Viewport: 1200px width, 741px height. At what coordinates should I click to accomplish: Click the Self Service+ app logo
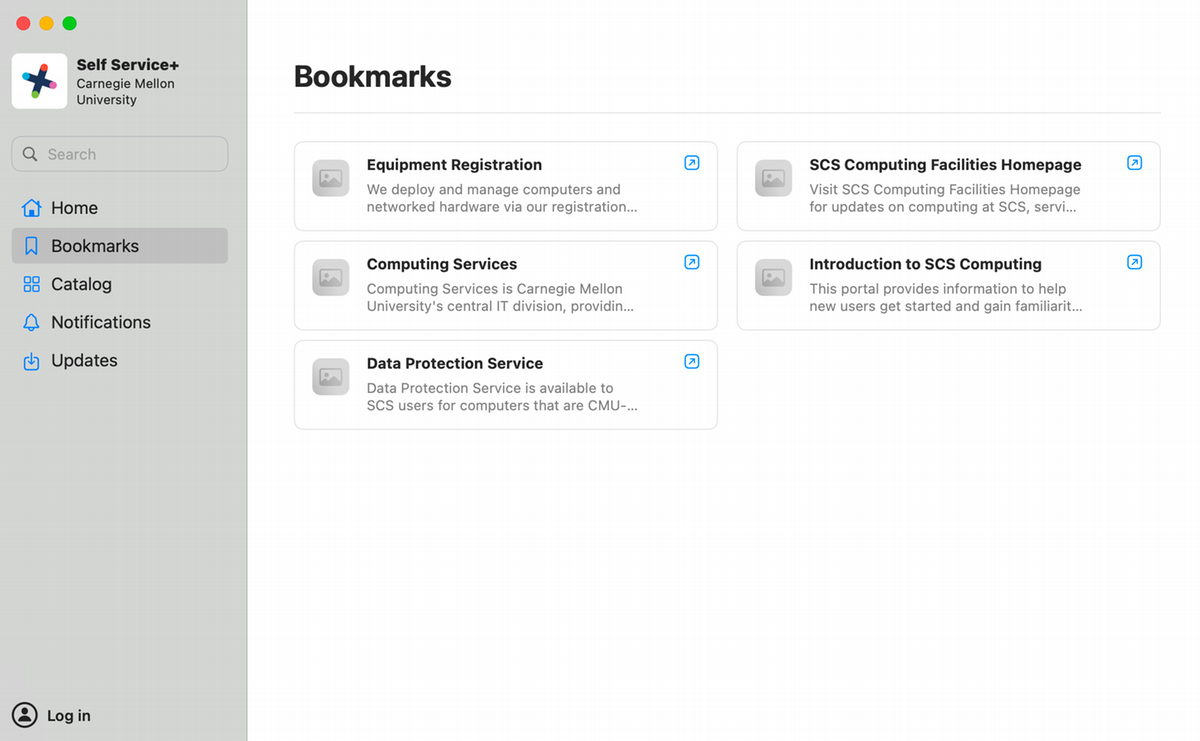coord(40,81)
